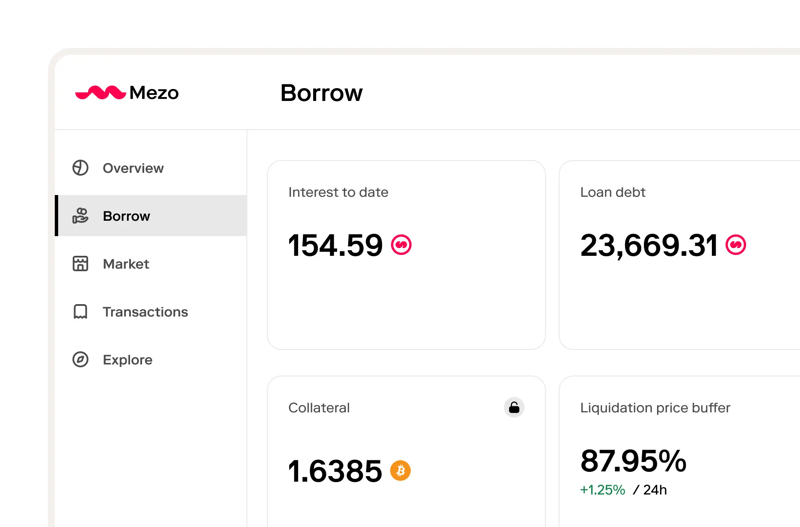Toggle the lock icon on Collateral card
This screenshot has width=800, height=527.
click(514, 407)
